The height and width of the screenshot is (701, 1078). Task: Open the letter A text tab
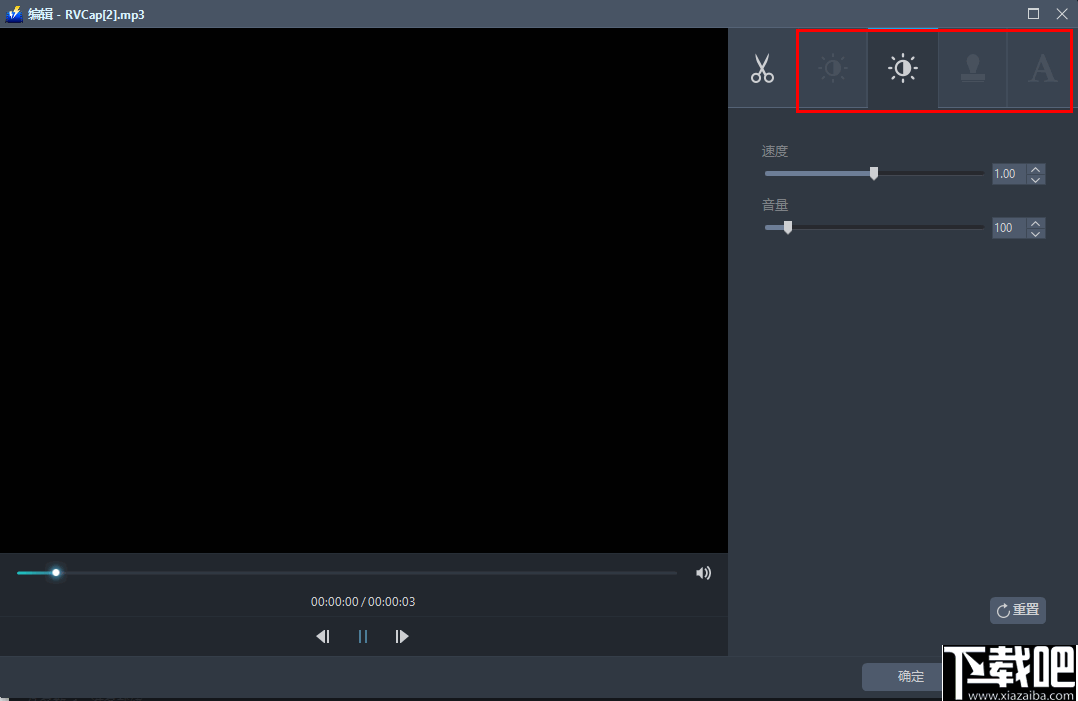(1041, 68)
